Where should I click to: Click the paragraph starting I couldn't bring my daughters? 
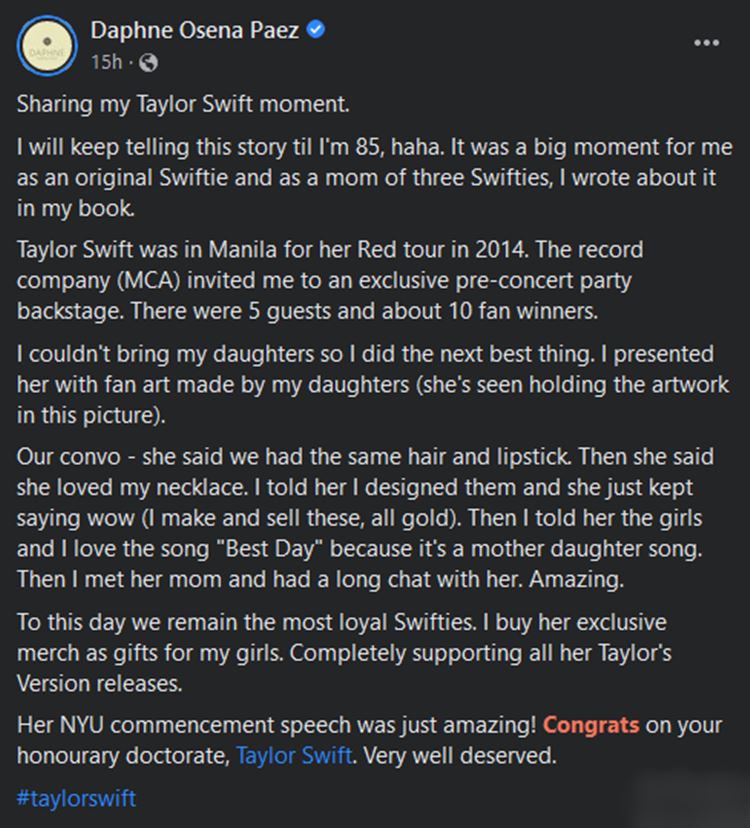373,384
